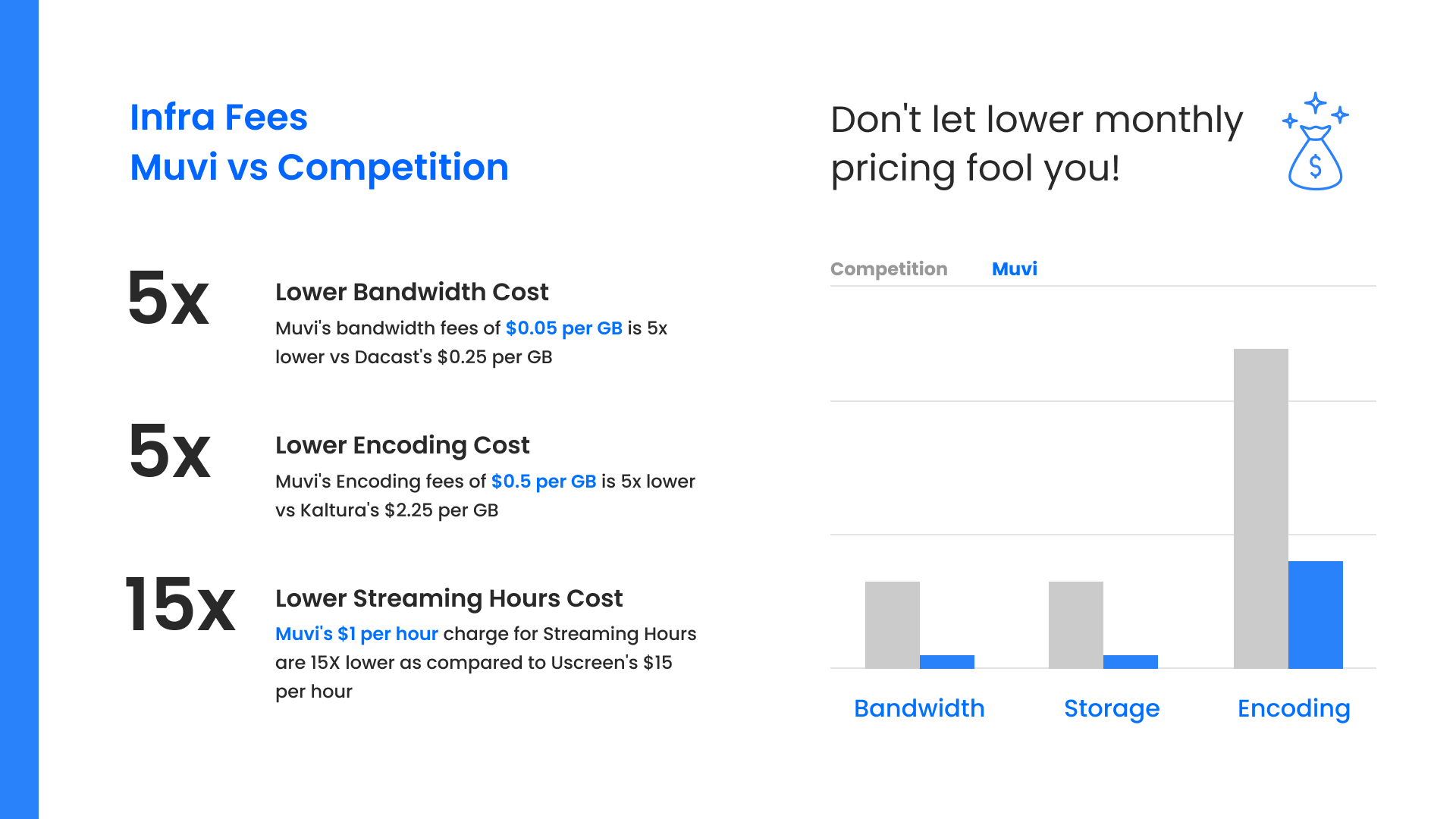The height and width of the screenshot is (819, 1456).
Task: Click the gray Competition Bandwidth bar
Action: 892,625
